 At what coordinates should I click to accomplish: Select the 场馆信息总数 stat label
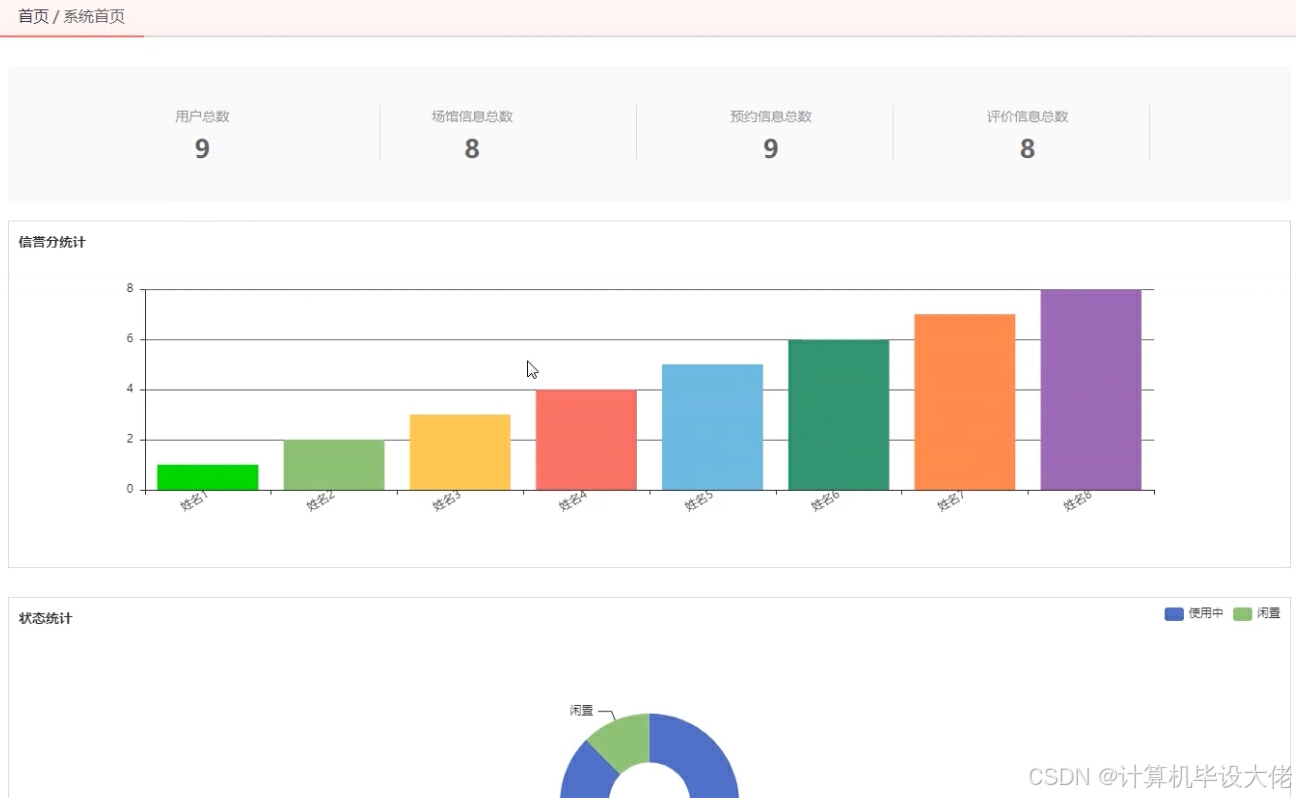(472, 116)
